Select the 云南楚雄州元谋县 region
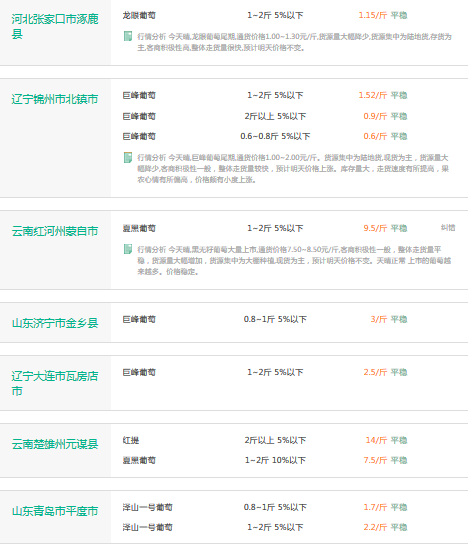The width and height of the screenshot is (468, 545). point(55,444)
